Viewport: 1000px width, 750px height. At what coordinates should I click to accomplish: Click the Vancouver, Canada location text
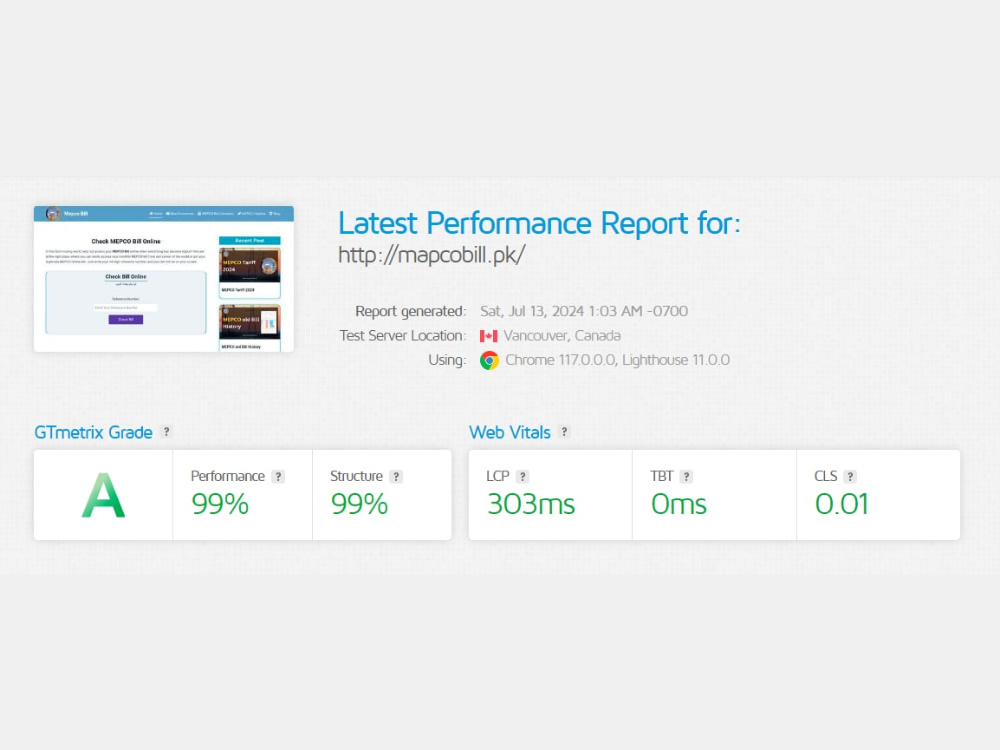click(x=562, y=335)
